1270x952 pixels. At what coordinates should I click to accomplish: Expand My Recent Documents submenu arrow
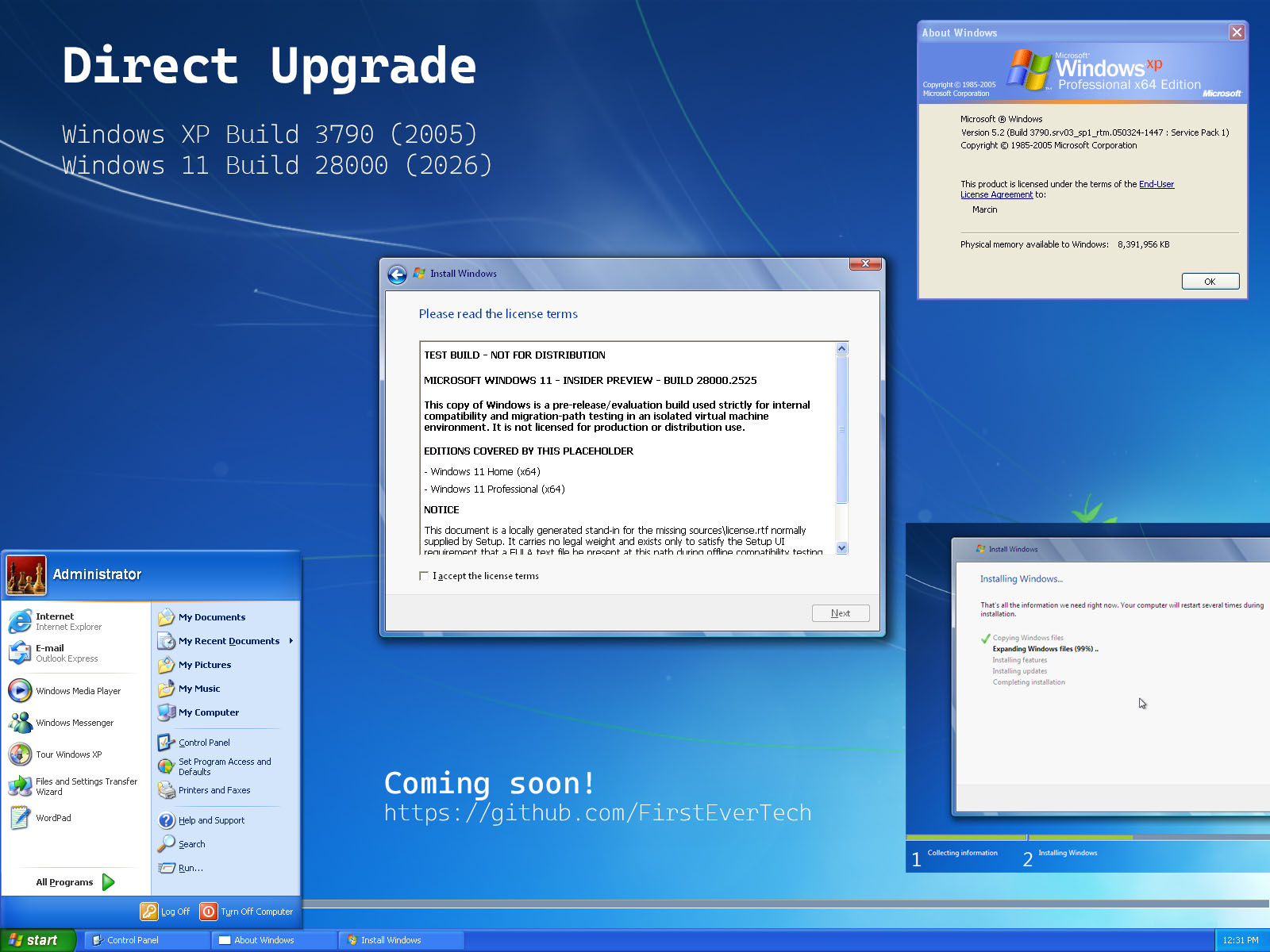point(291,641)
